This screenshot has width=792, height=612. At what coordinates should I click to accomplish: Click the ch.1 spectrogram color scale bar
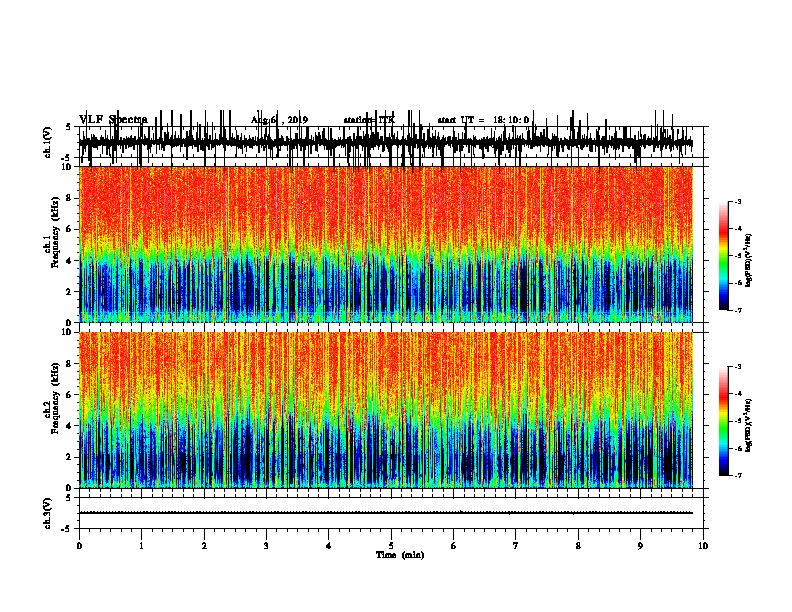click(724, 256)
